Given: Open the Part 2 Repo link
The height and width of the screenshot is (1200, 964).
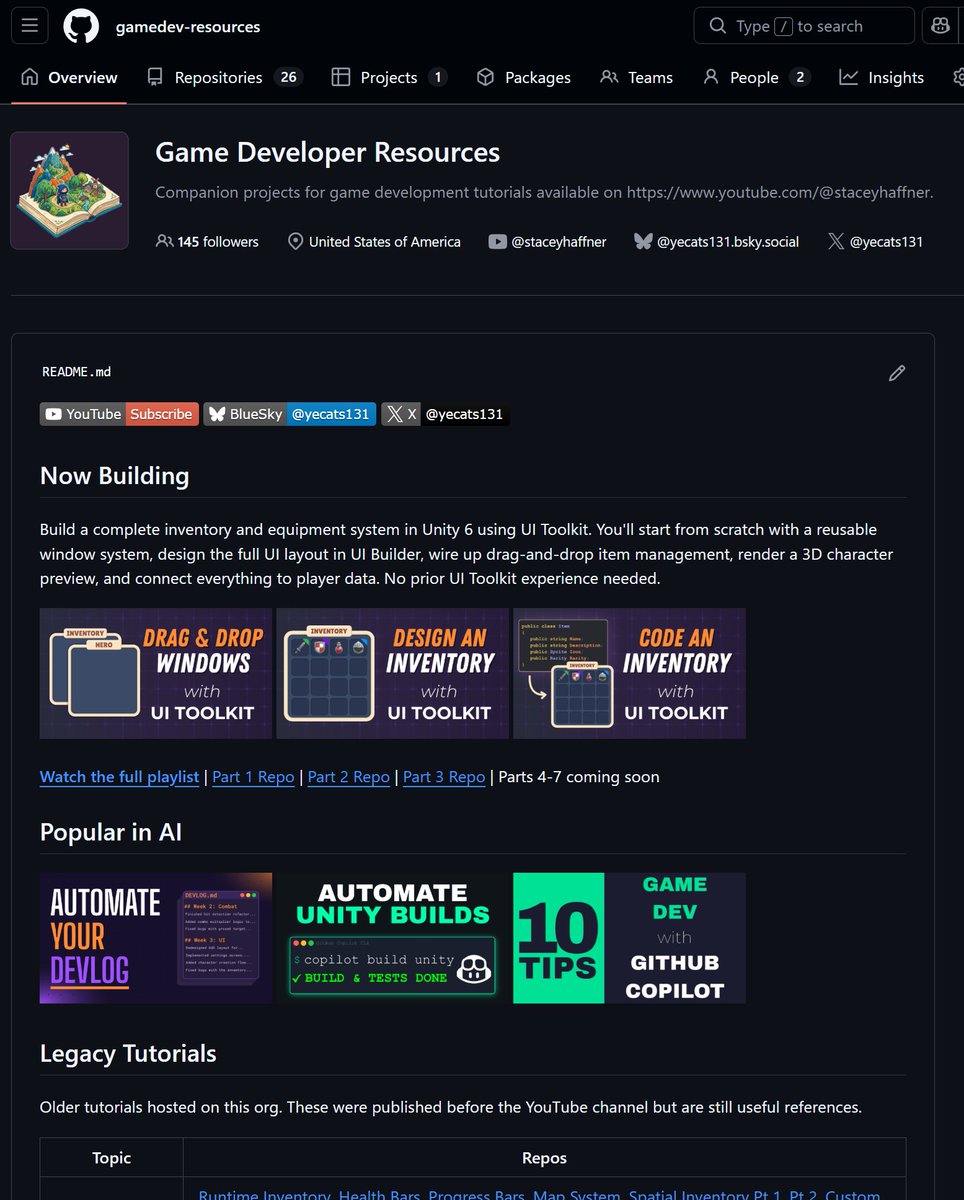Looking at the screenshot, I should click(x=349, y=777).
